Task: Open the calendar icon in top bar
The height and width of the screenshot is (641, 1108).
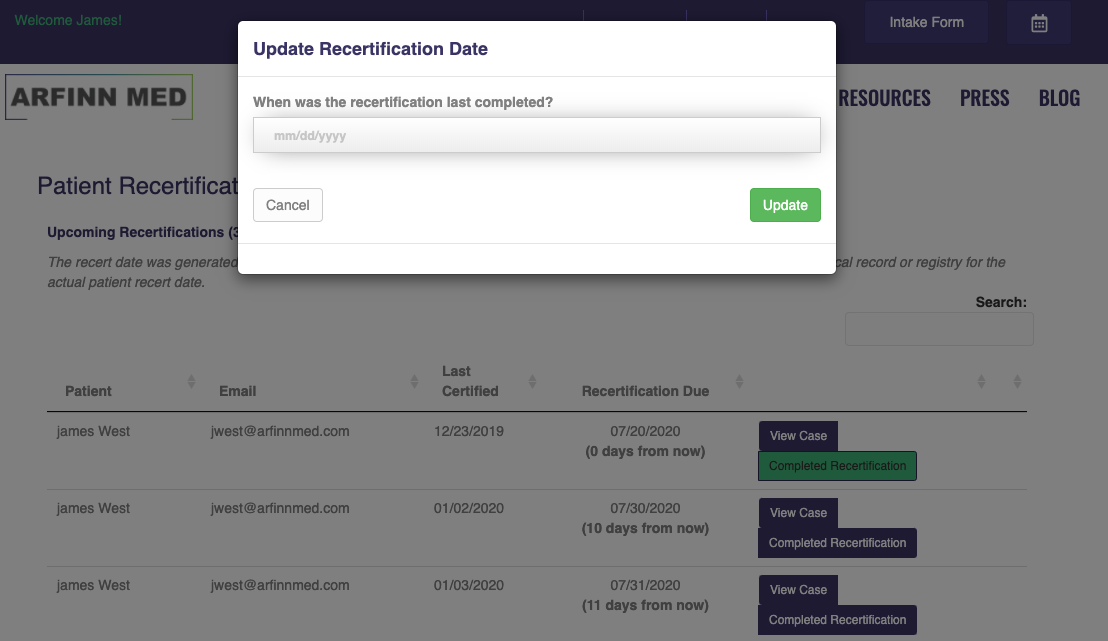Action: [1039, 23]
